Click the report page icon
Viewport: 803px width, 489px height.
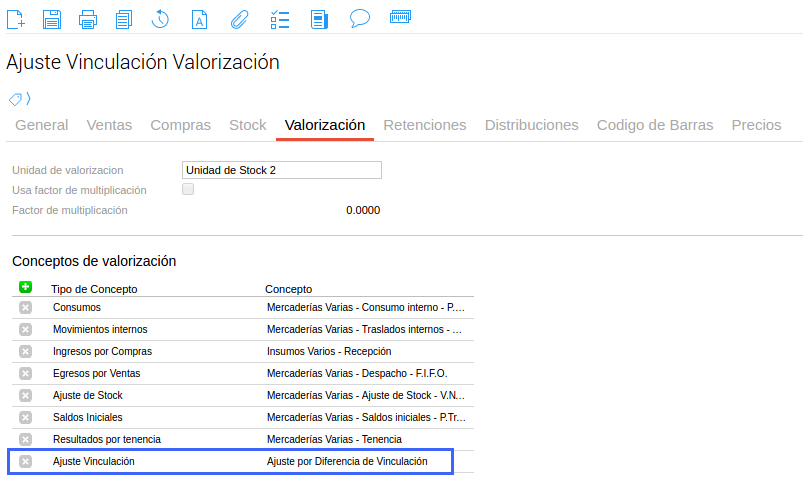(319, 19)
